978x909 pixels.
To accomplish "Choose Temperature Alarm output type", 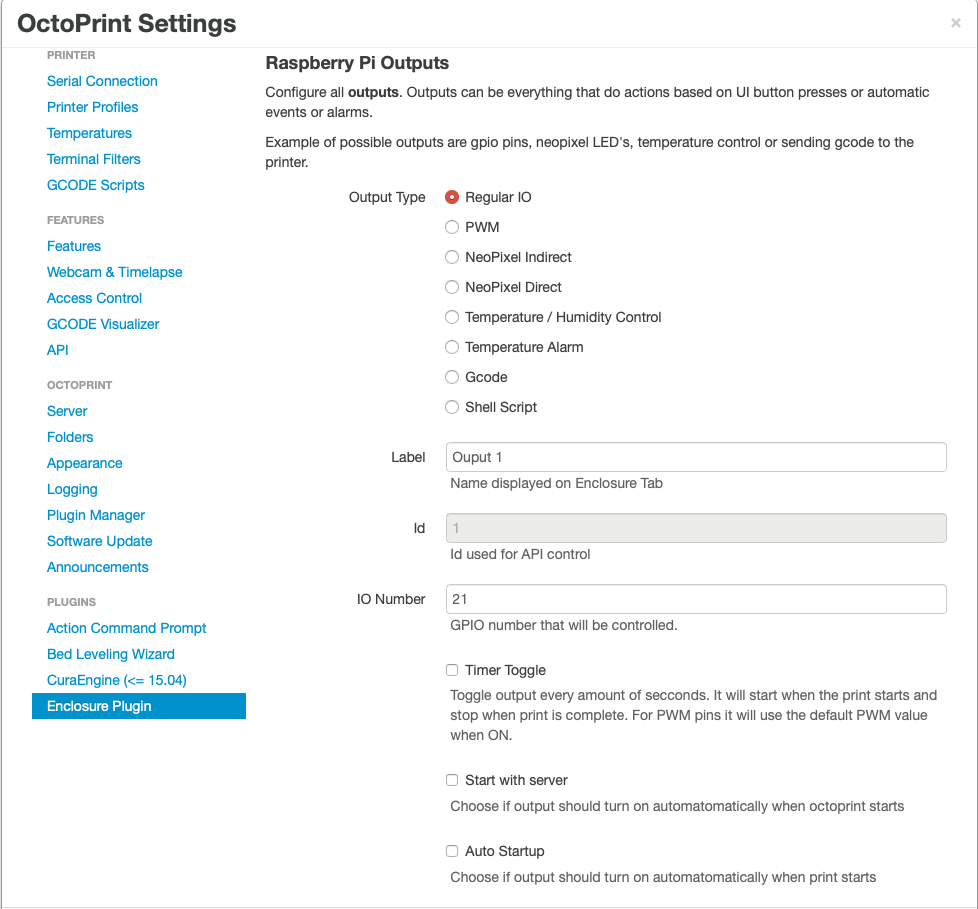I will tap(452, 347).
